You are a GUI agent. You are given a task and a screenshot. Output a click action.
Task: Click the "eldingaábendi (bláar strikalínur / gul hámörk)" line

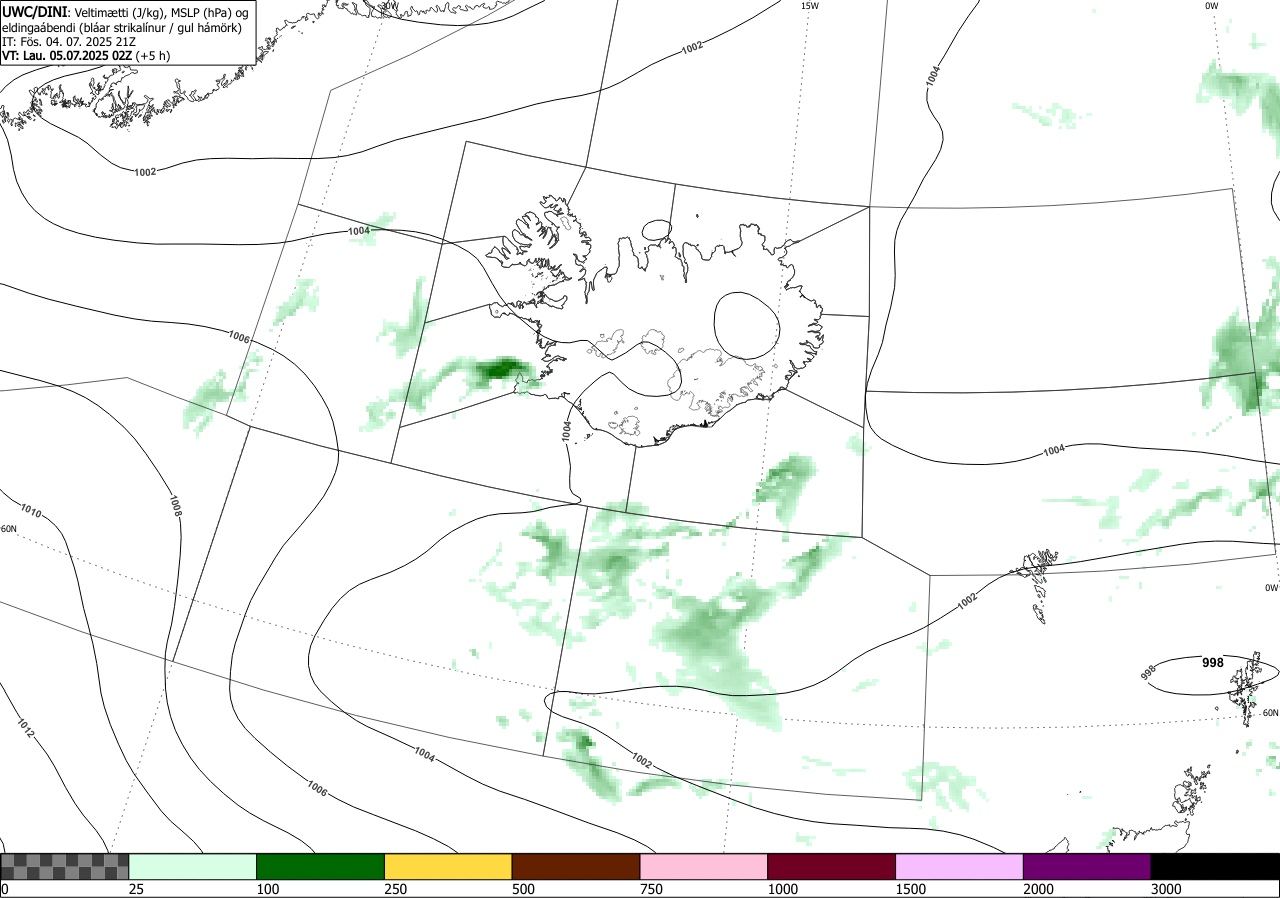[x=122, y=27]
